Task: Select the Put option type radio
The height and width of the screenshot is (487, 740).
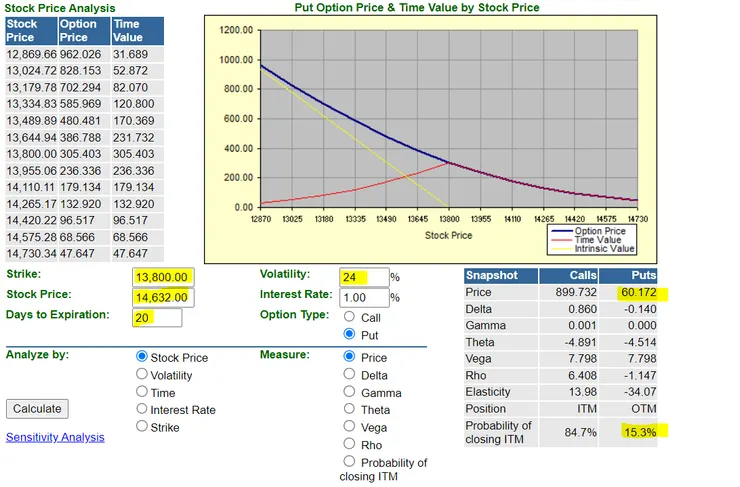Action: (x=349, y=334)
